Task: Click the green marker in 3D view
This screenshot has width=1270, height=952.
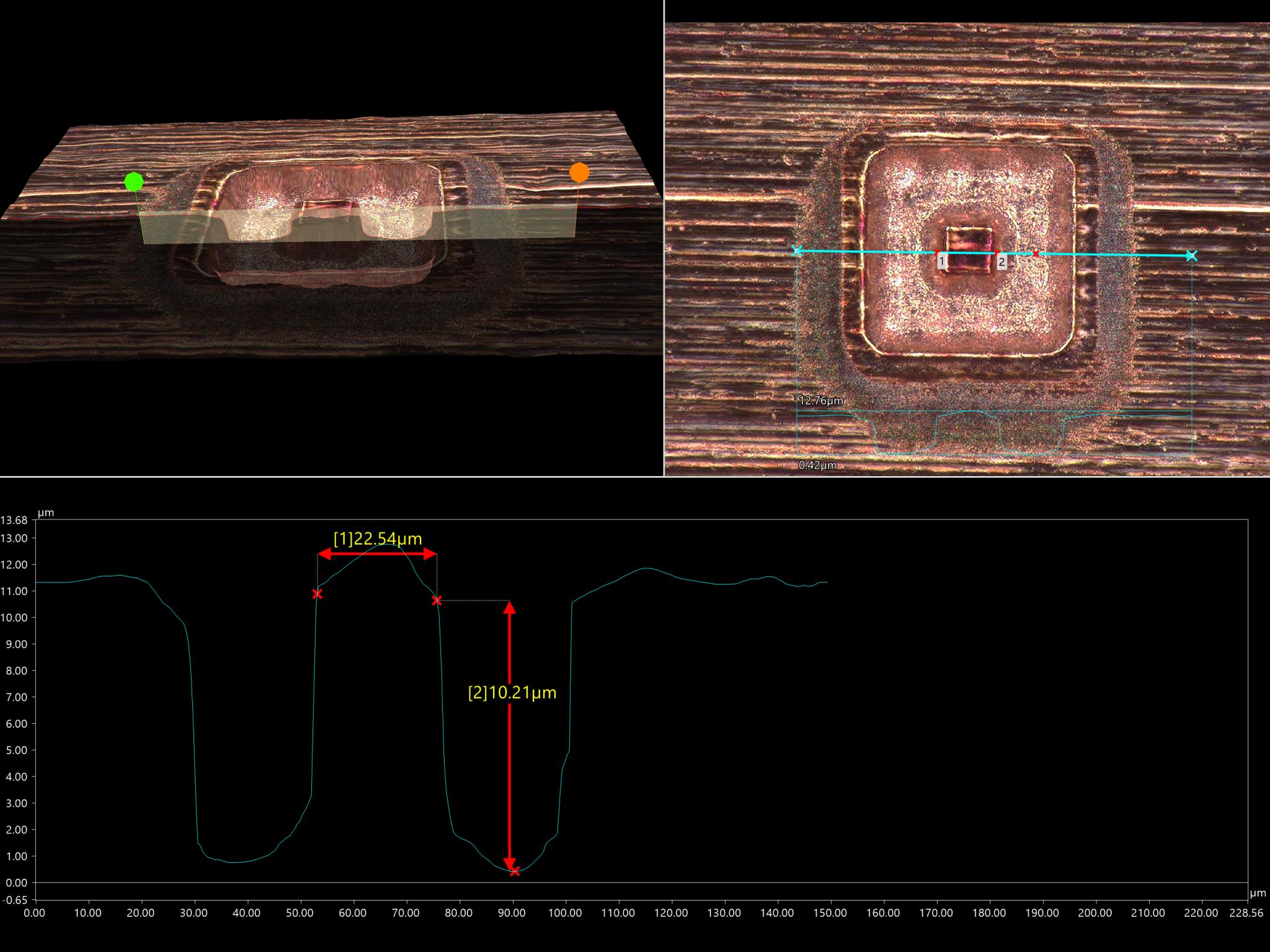Action: pyautogui.click(x=134, y=182)
